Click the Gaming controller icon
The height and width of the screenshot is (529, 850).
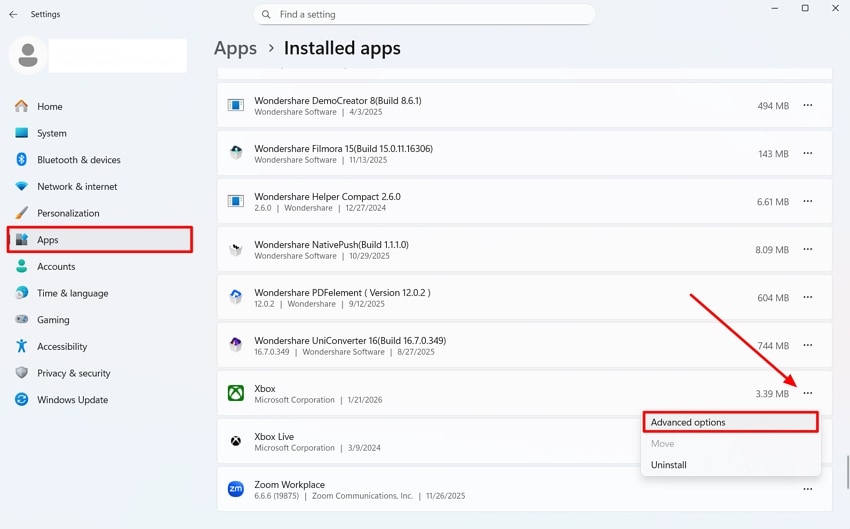(x=22, y=319)
